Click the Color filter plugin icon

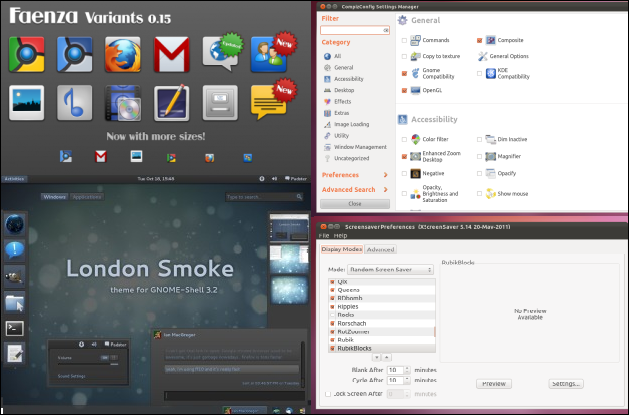[416, 139]
